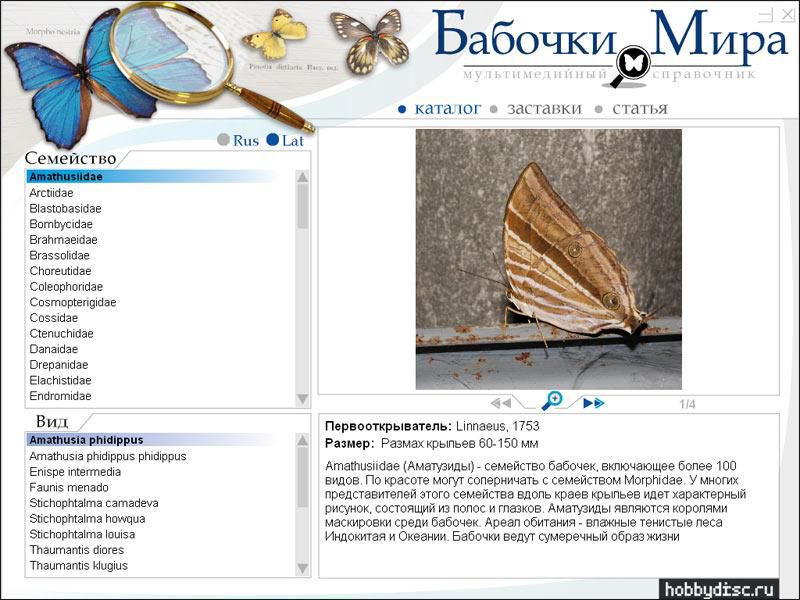Click the butterfly magnifier logo in title
This screenshot has width=800, height=600.
(630, 63)
